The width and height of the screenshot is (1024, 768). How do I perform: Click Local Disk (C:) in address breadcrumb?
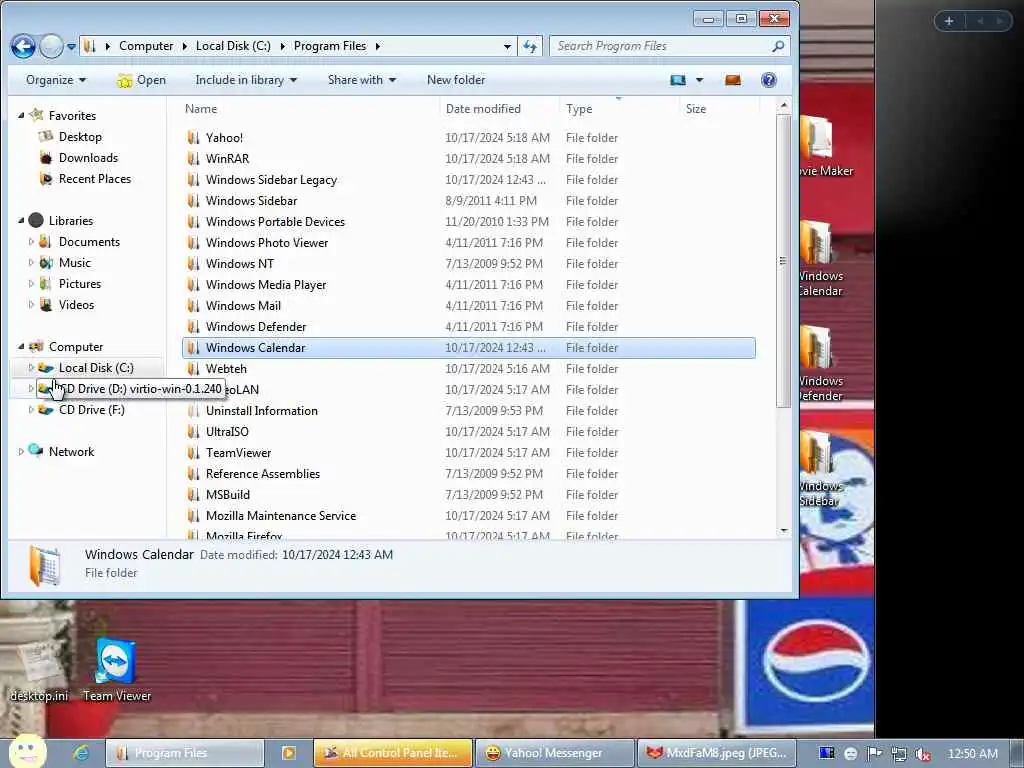[x=233, y=46]
